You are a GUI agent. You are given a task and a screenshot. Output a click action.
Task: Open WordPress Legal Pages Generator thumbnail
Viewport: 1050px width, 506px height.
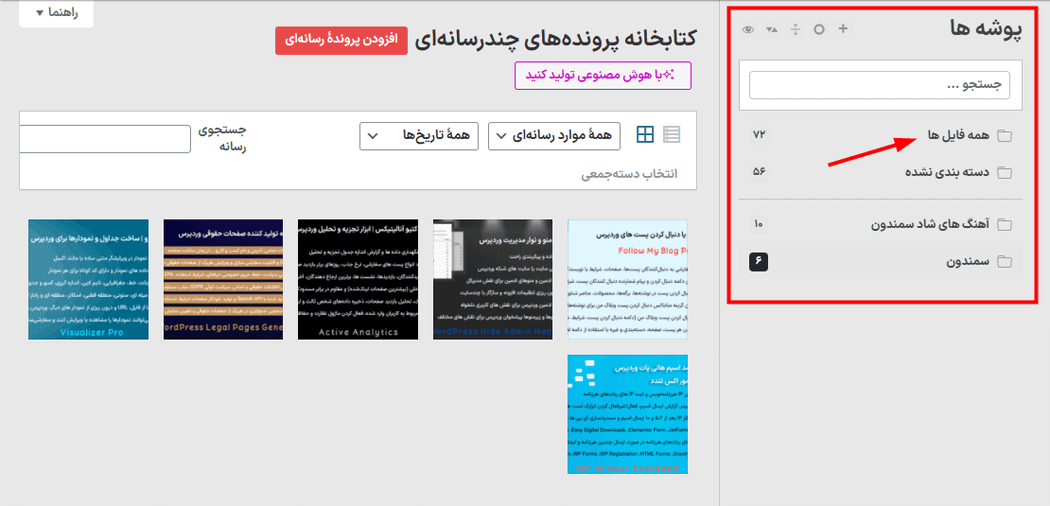pyautogui.click(x=223, y=279)
